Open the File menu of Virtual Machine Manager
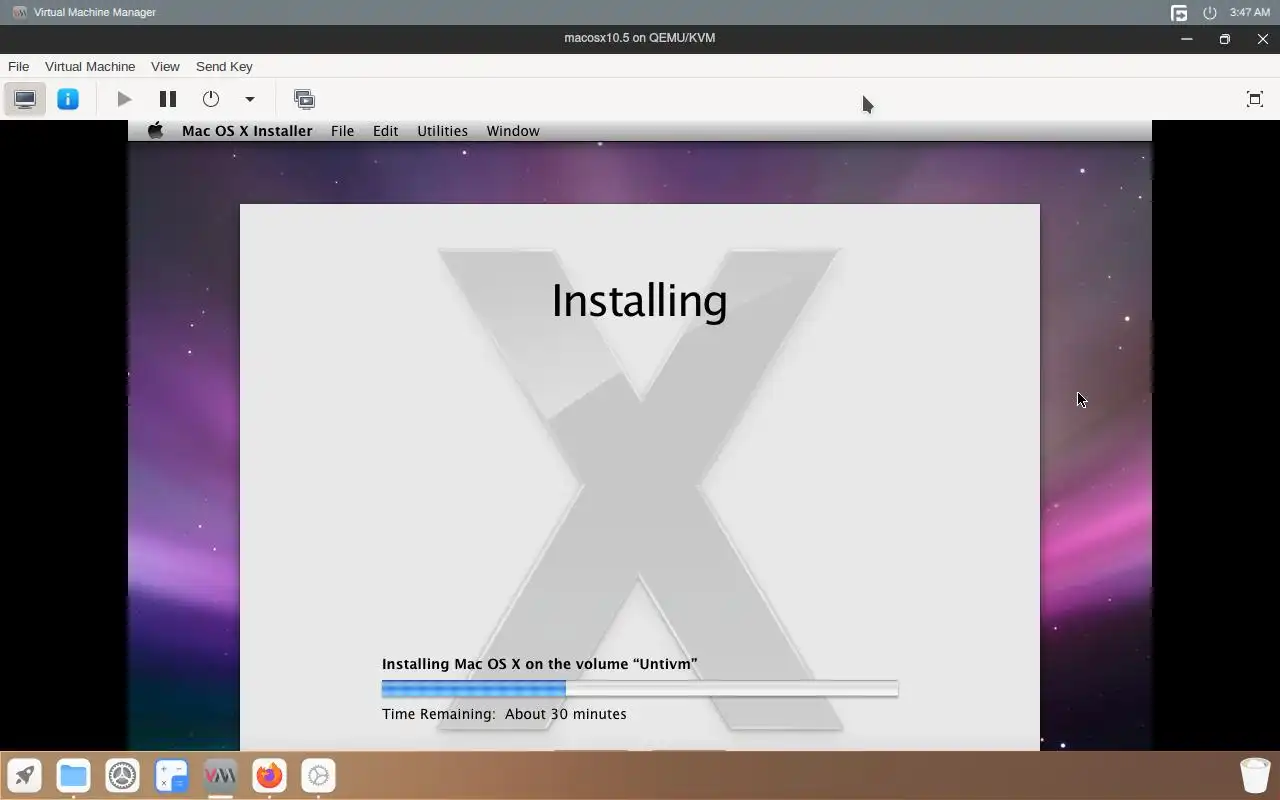Image resolution: width=1280 pixels, height=800 pixels. point(18,66)
